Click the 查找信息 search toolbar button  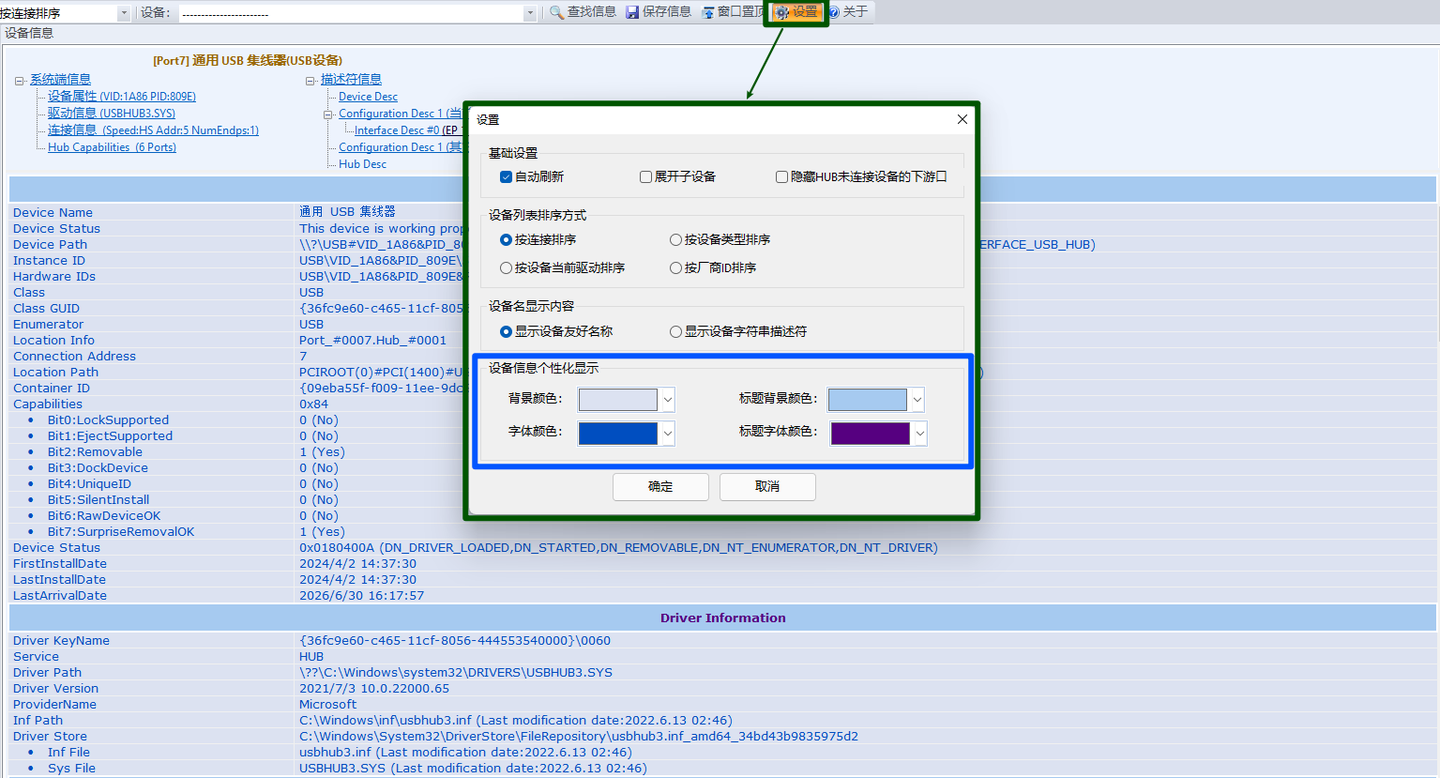click(x=583, y=12)
